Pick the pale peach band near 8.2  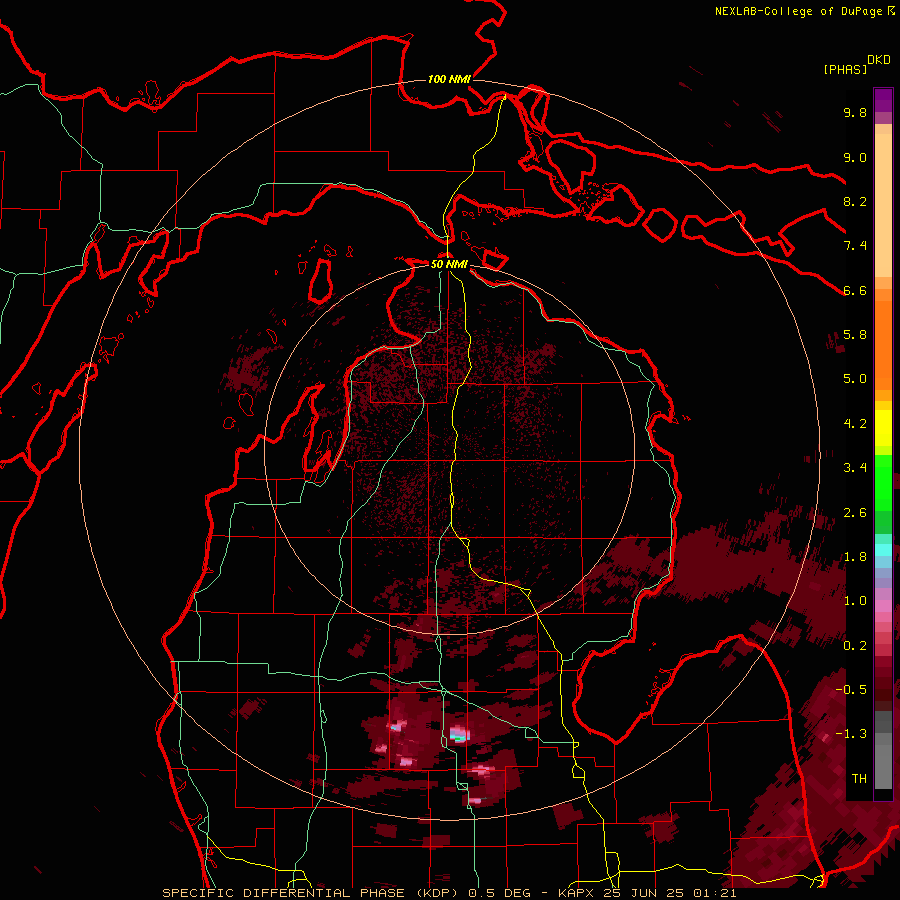click(883, 207)
